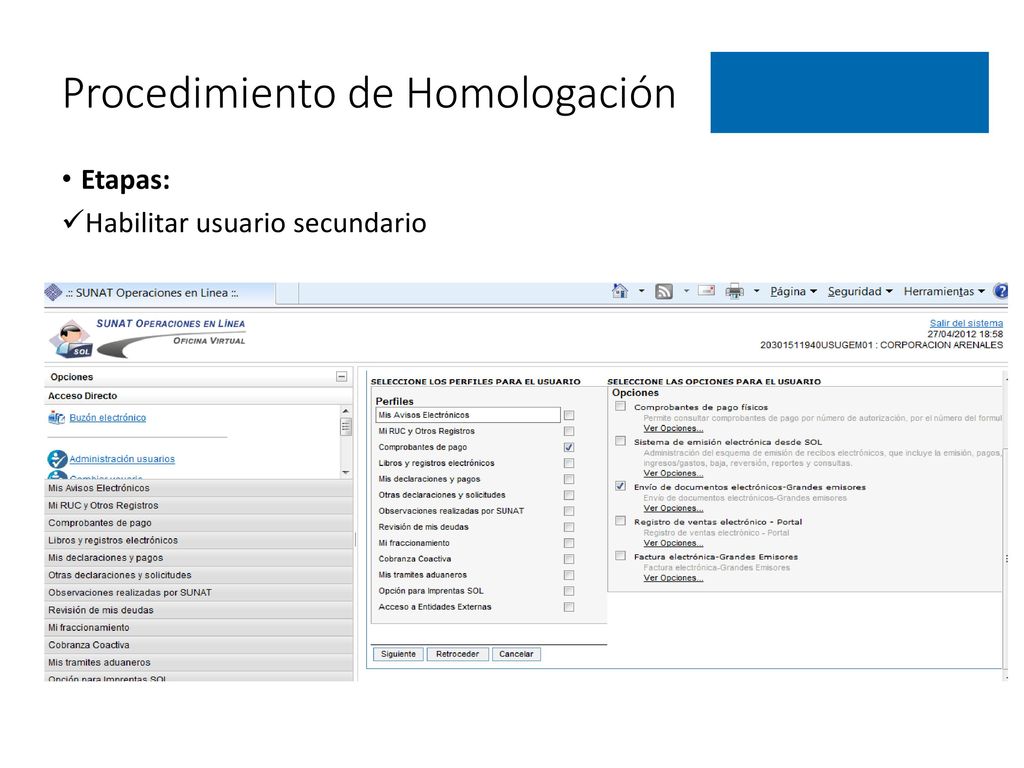This screenshot has width=1024, height=768.
Task: Open Observaciones realizadas por SUNAT left menu
Action: [199, 592]
